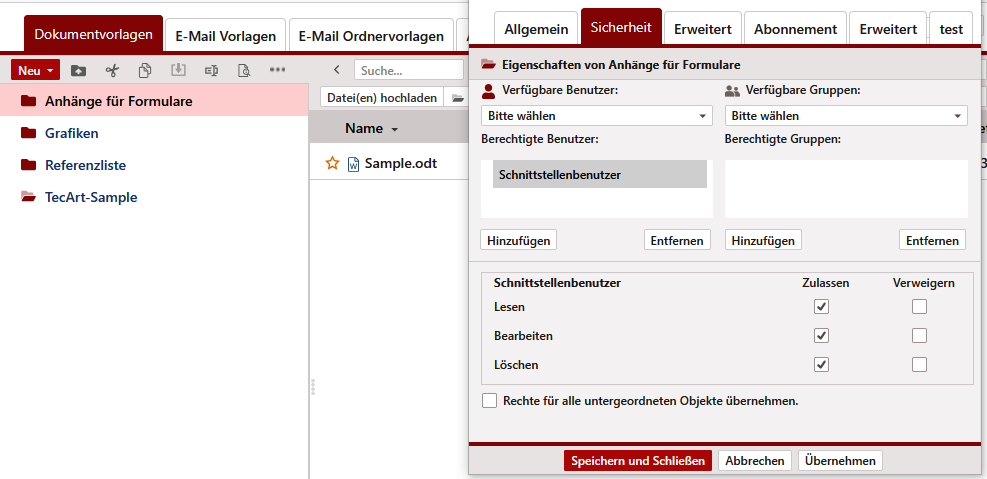The width and height of the screenshot is (987, 479).
Task: Click the rename icon in toolbar
Action: 211,70
